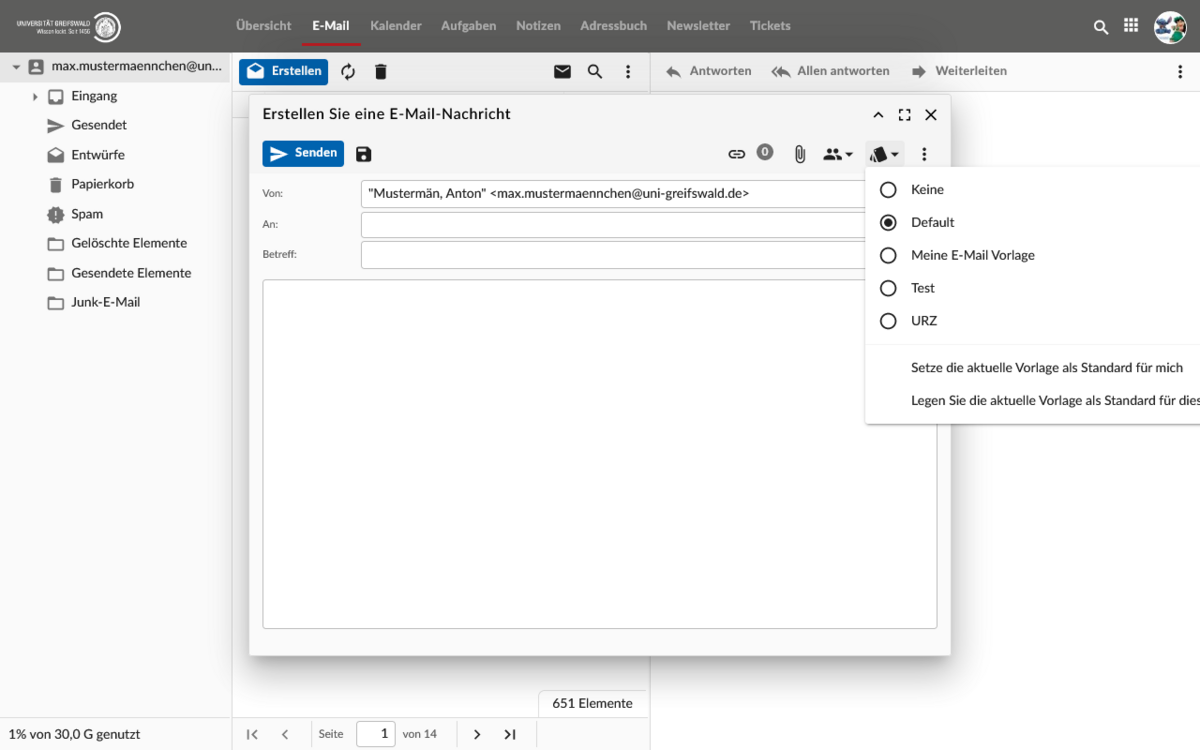Open the recipients people dropdown
This screenshot has width=1200, height=750.
[838, 154]
